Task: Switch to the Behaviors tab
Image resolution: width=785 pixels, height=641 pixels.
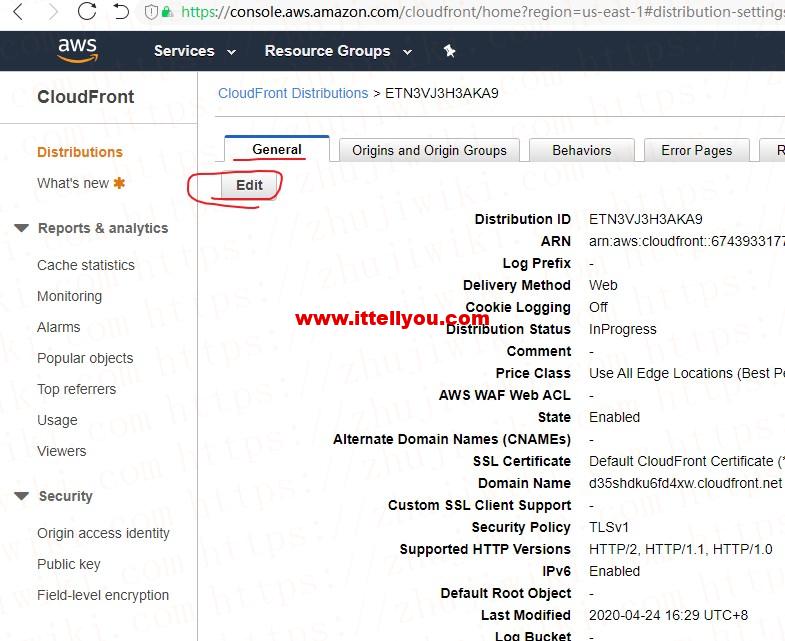Action: pyautogui.click(x=582, y=150)
